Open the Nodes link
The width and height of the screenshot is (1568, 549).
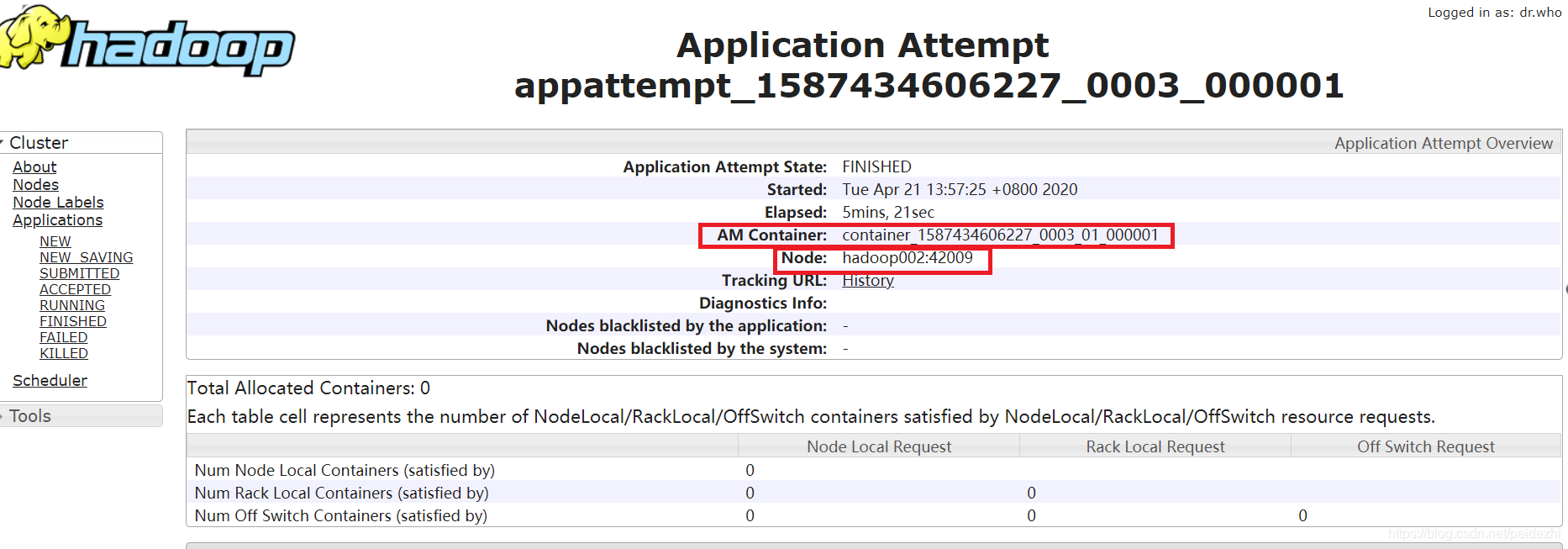[x=36, y=185]
